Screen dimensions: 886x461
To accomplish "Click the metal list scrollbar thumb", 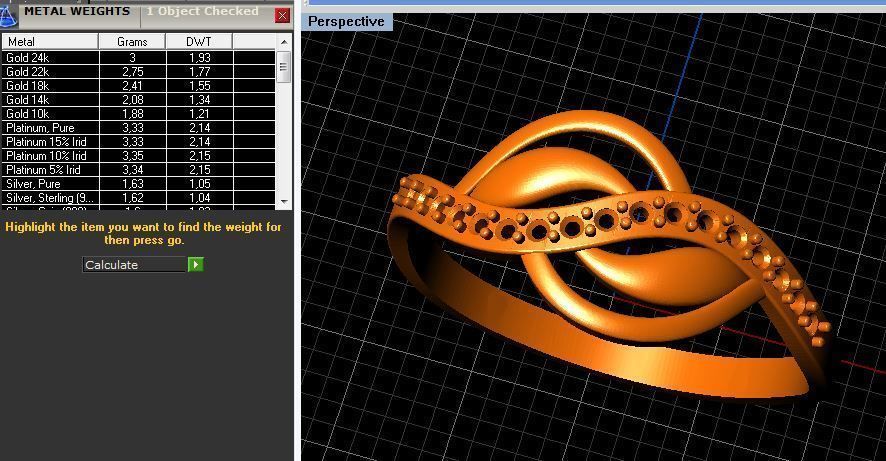I will pos(284,67).
